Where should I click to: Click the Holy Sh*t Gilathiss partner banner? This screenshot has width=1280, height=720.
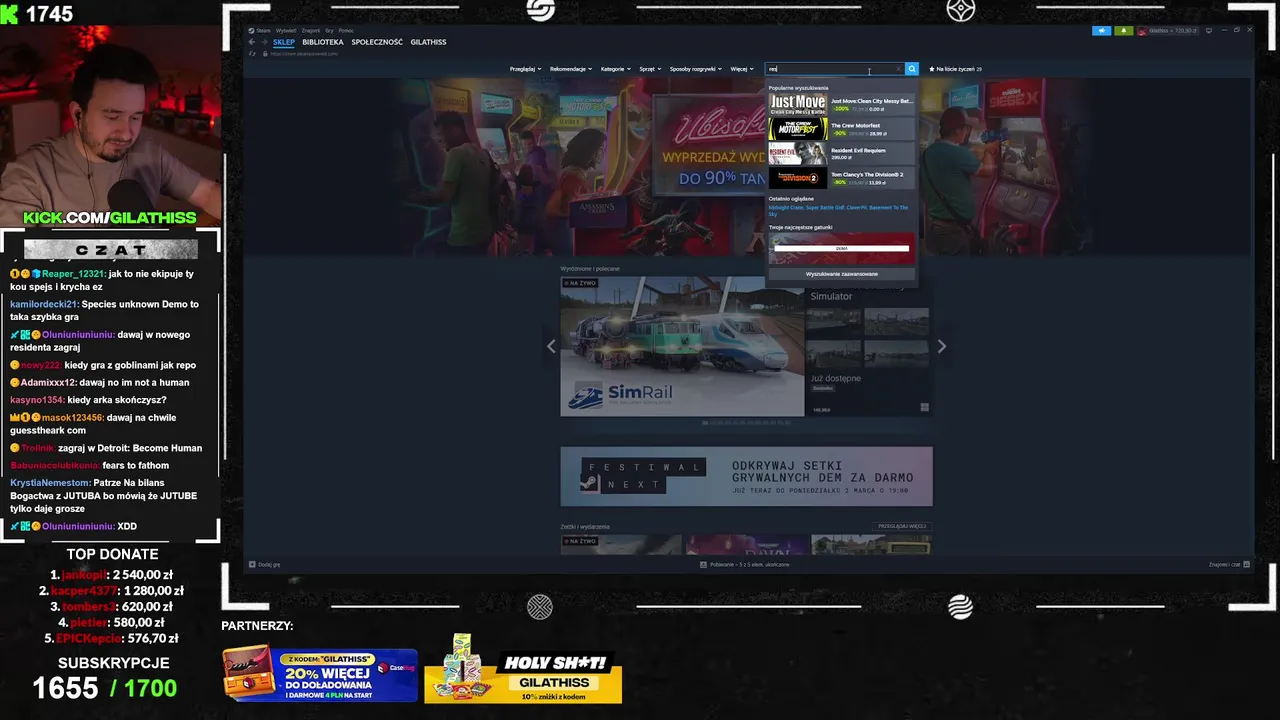click(x=523, y=668)
